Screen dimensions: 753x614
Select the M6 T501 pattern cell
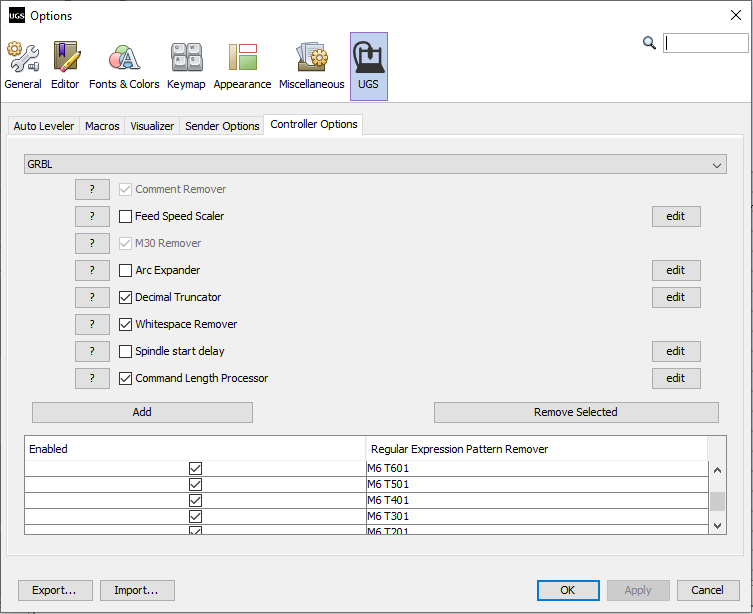point(537,484)
